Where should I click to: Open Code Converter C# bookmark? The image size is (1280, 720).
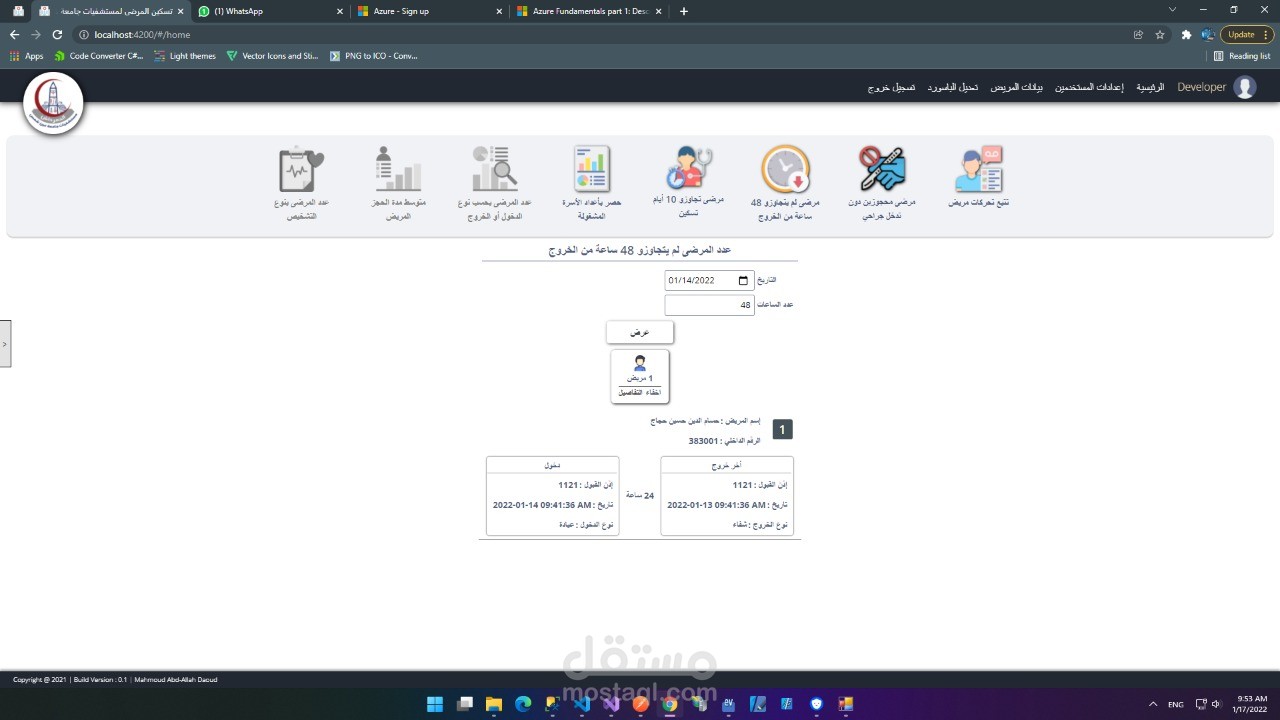coord(99,56)
